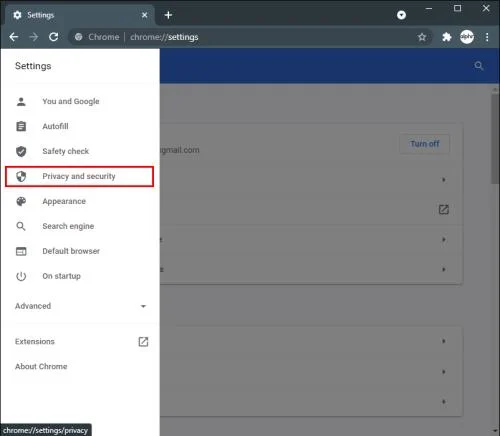Click the browser window icon for Default browser

pos(21,251)
